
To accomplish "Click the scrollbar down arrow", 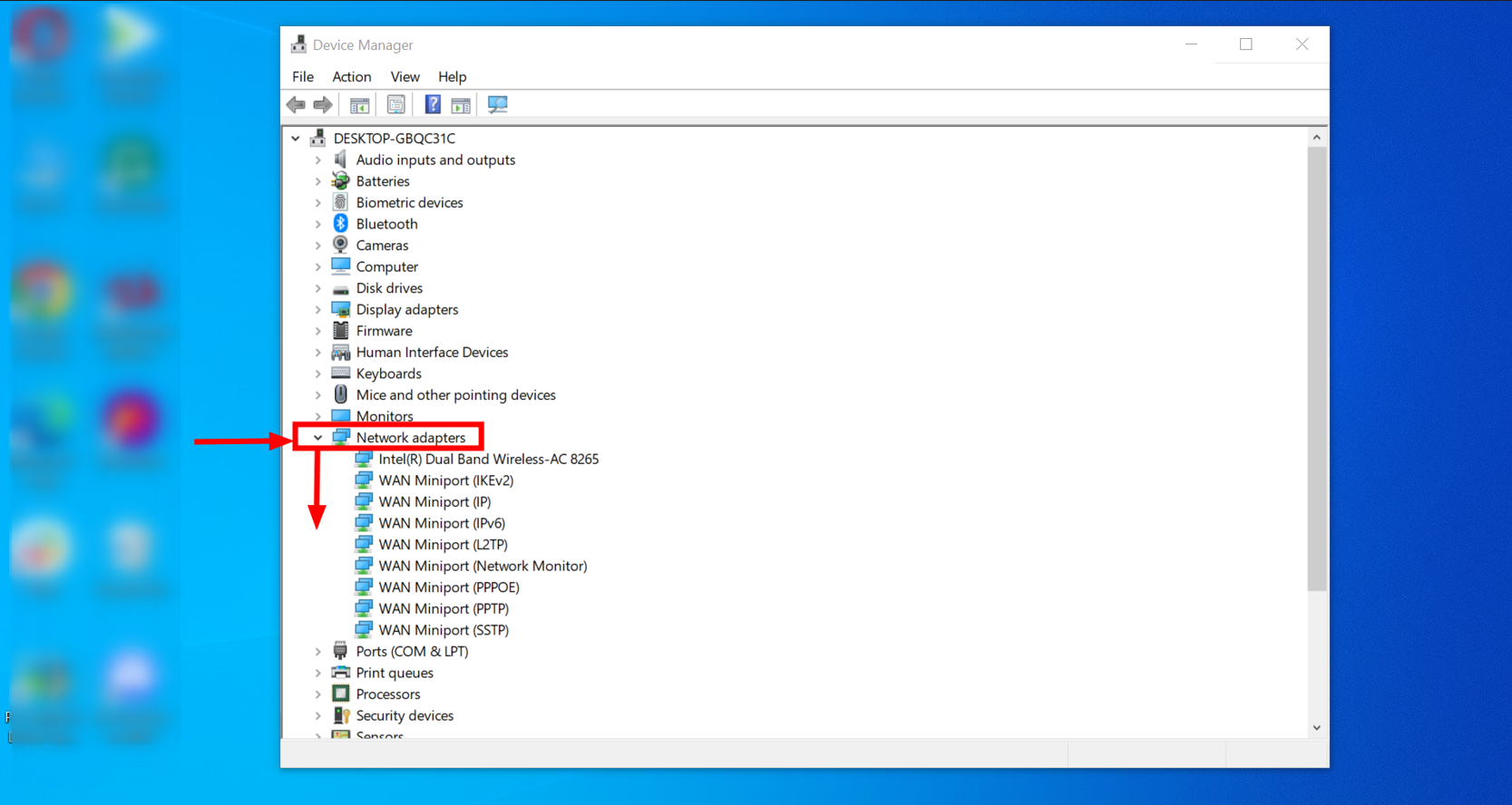I will [x=1317, y=728].
